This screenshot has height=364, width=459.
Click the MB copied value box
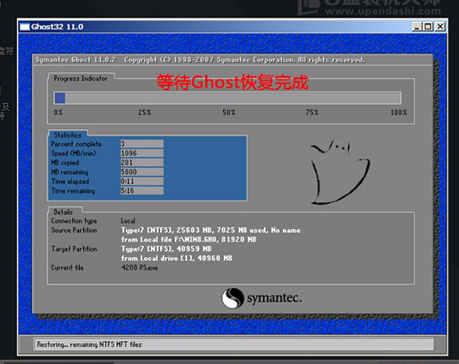[142, 162]
